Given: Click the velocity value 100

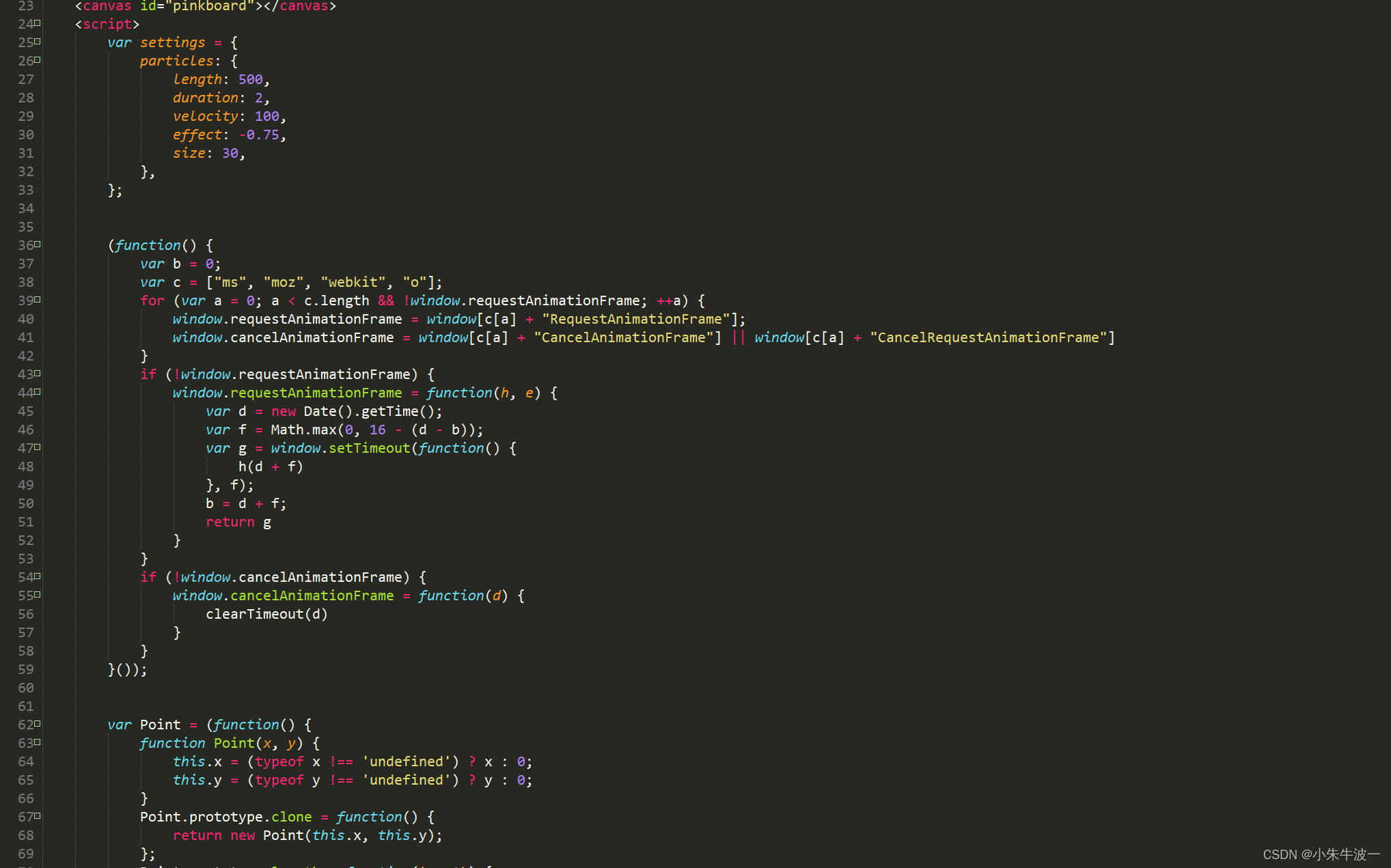Looking at the screenshot, I should (266, 116).
